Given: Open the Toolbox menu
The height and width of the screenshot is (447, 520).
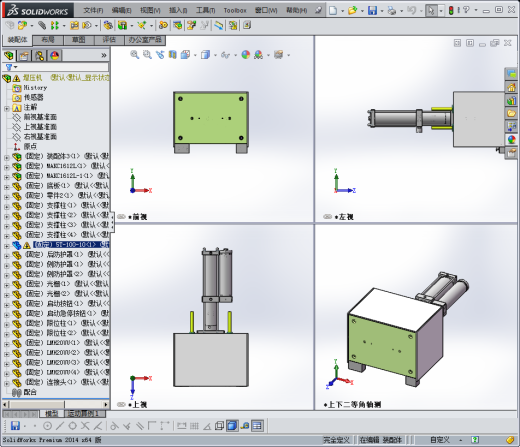Looking at the screenshot, I should coord(235,10).
